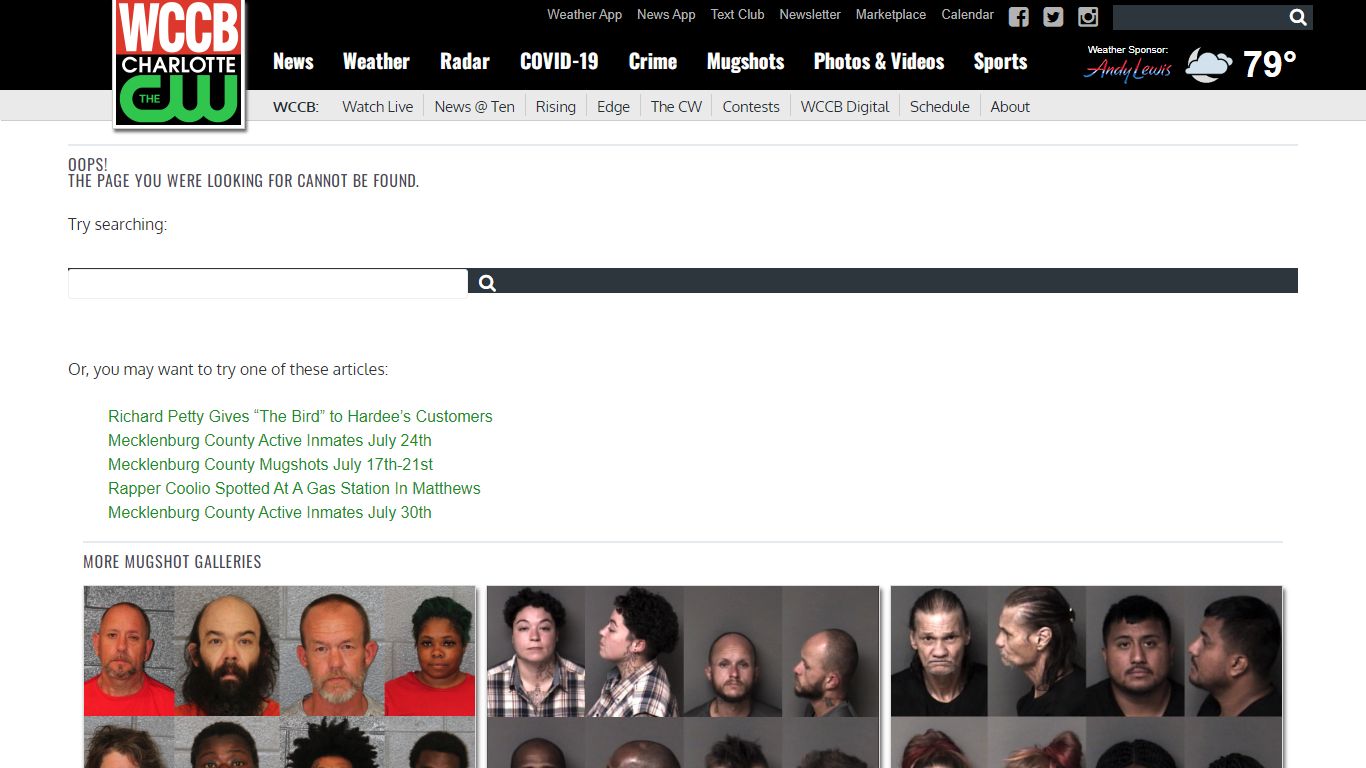Image resolution: width=1366 pixels, height=768 pixels.
Task: Visit the Marketplace link
Action: [891, 14]
